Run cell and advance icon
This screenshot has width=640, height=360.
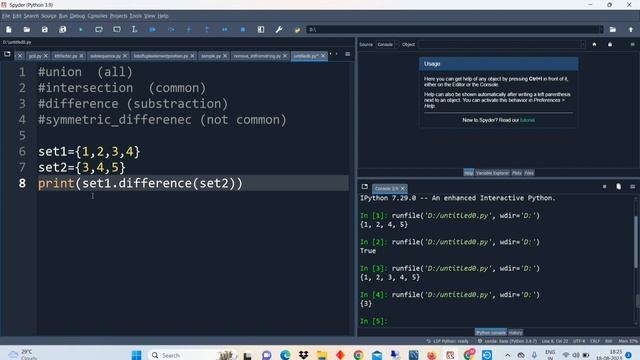click(117, 29)
